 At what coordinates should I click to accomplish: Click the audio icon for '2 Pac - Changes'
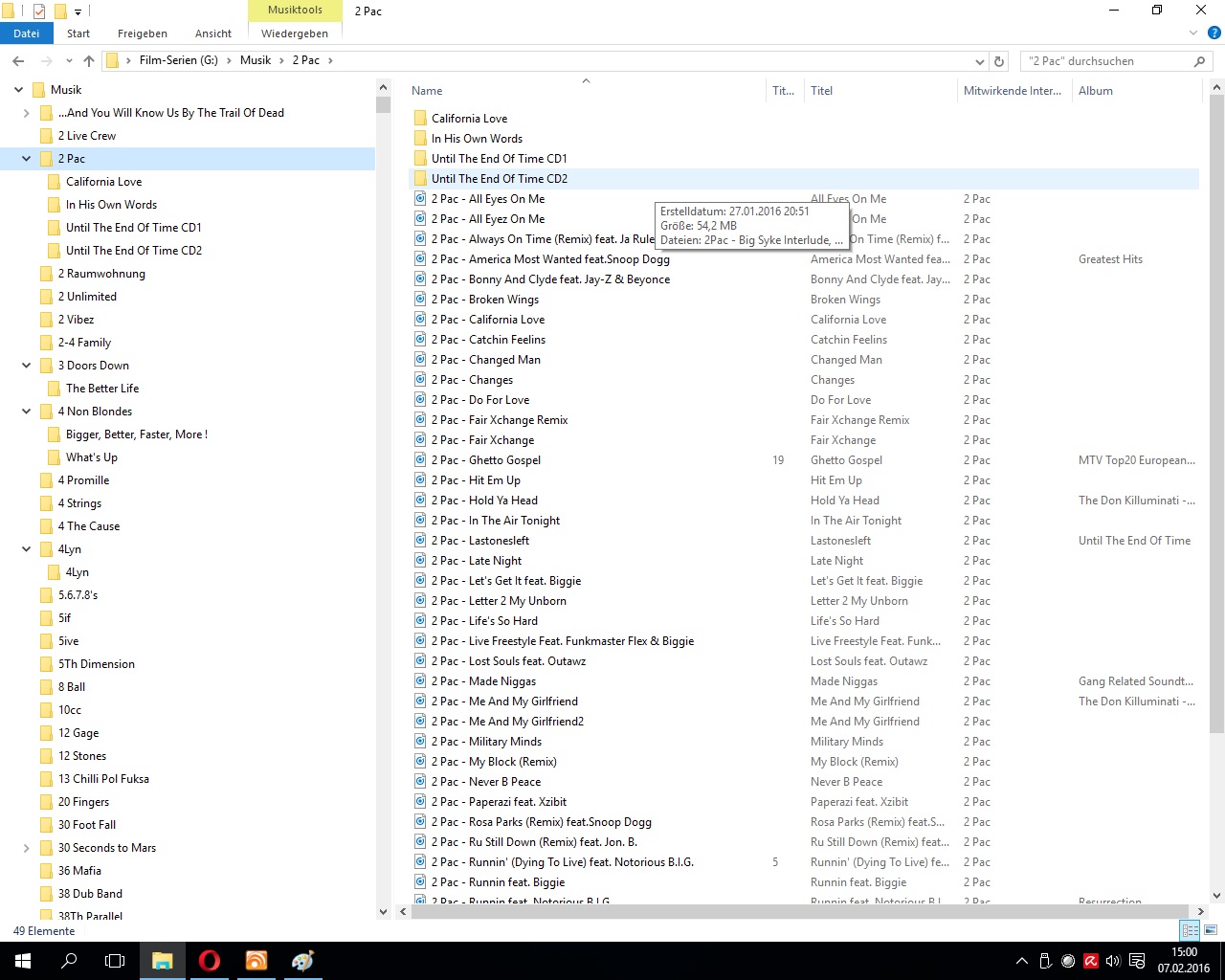pos(420,380)
